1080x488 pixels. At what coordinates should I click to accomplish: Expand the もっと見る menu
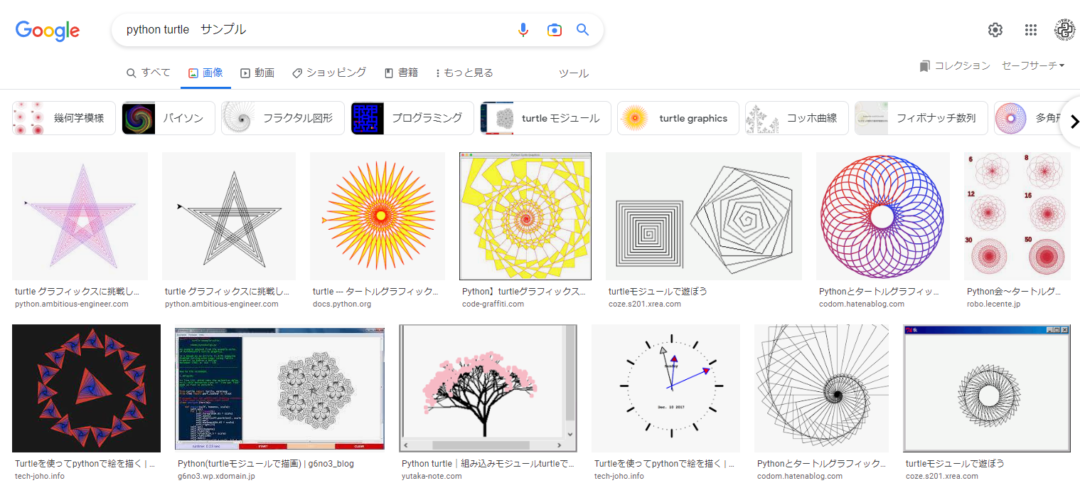pyautogui.click(x=464, y=73)
